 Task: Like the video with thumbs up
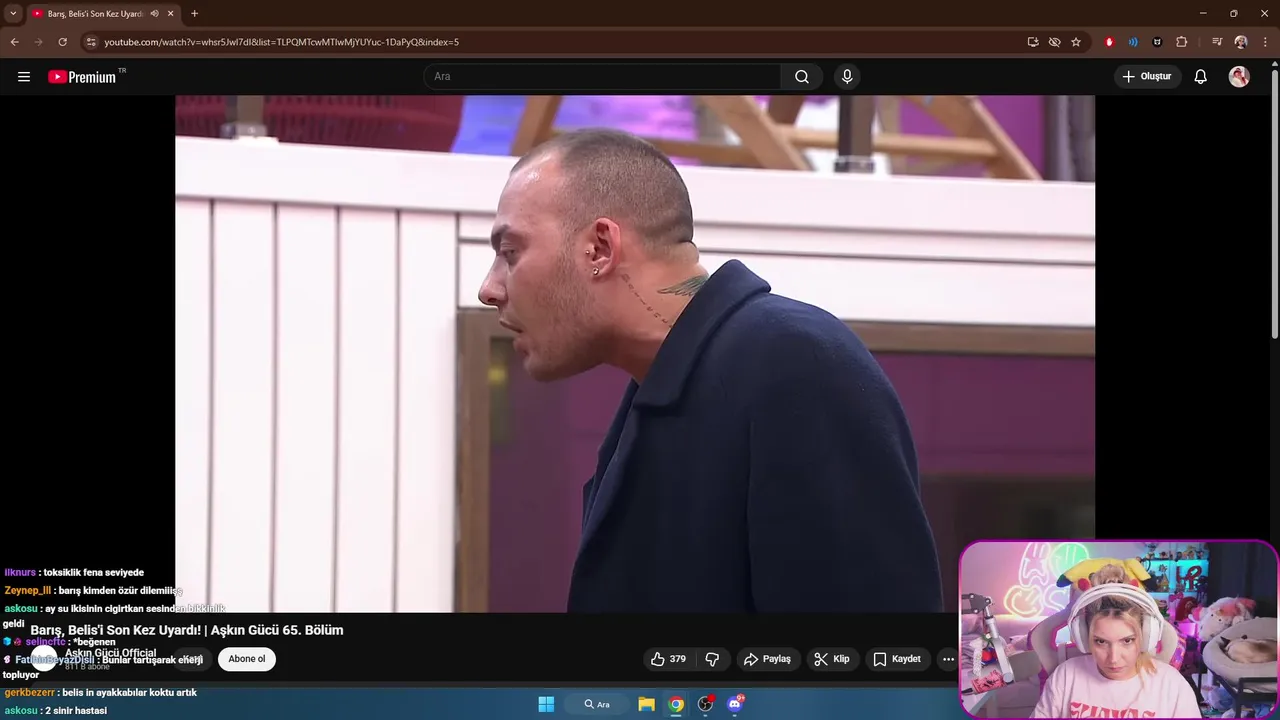coord(668,659)
